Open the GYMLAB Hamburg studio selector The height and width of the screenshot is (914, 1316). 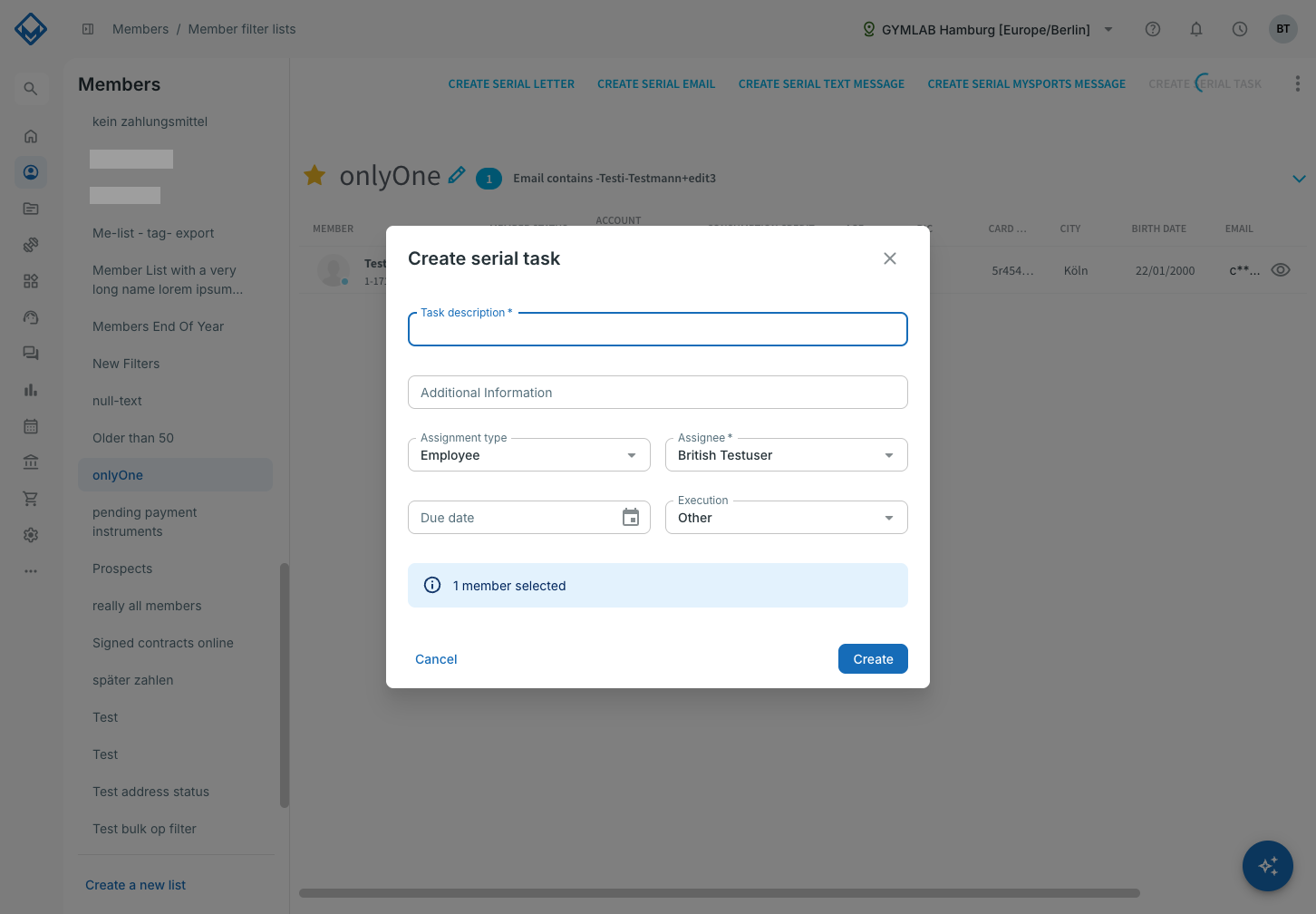pyautogui.click(x=988, y=29)
